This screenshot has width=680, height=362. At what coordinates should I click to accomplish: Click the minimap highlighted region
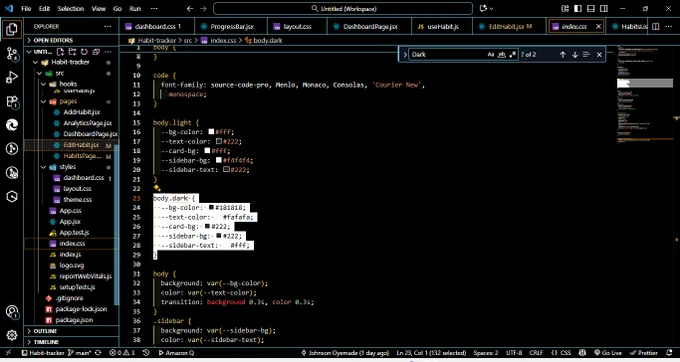(x=645, y=83)
